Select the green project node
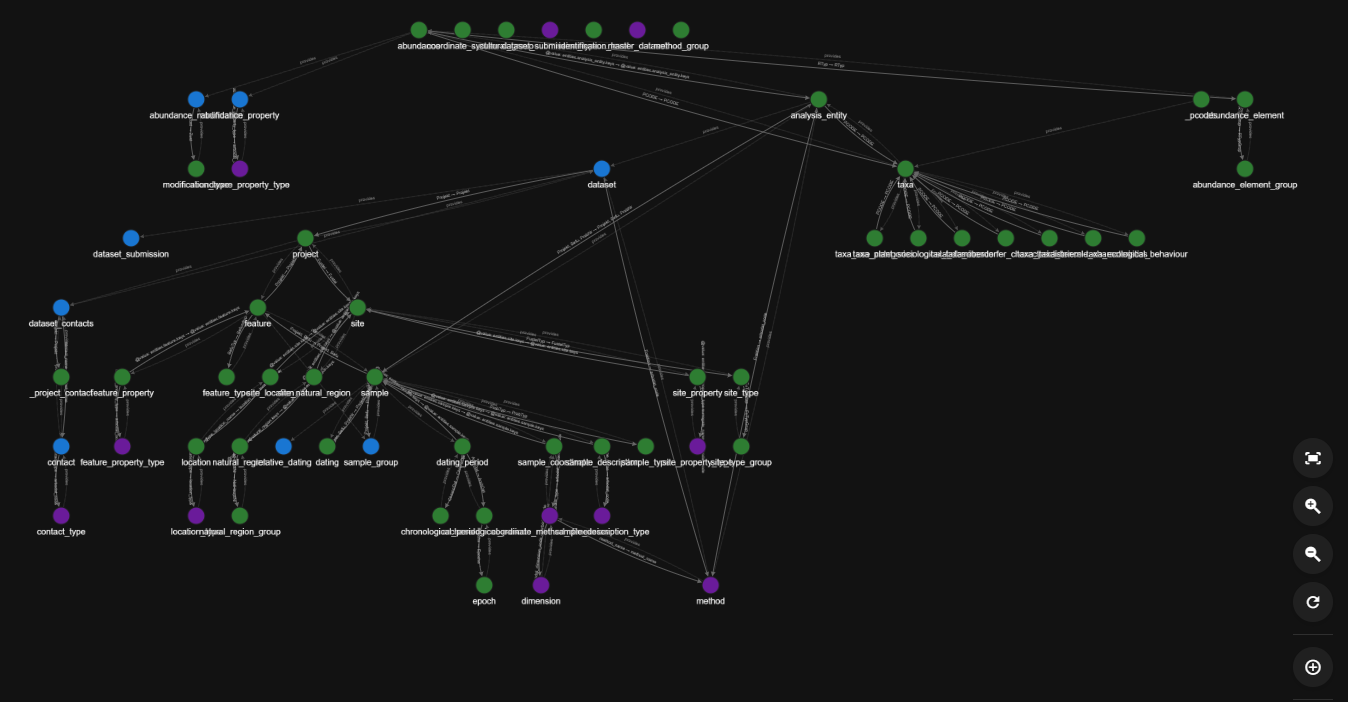1348x702 pixels. pyautogui.click(x=305, y=238)
